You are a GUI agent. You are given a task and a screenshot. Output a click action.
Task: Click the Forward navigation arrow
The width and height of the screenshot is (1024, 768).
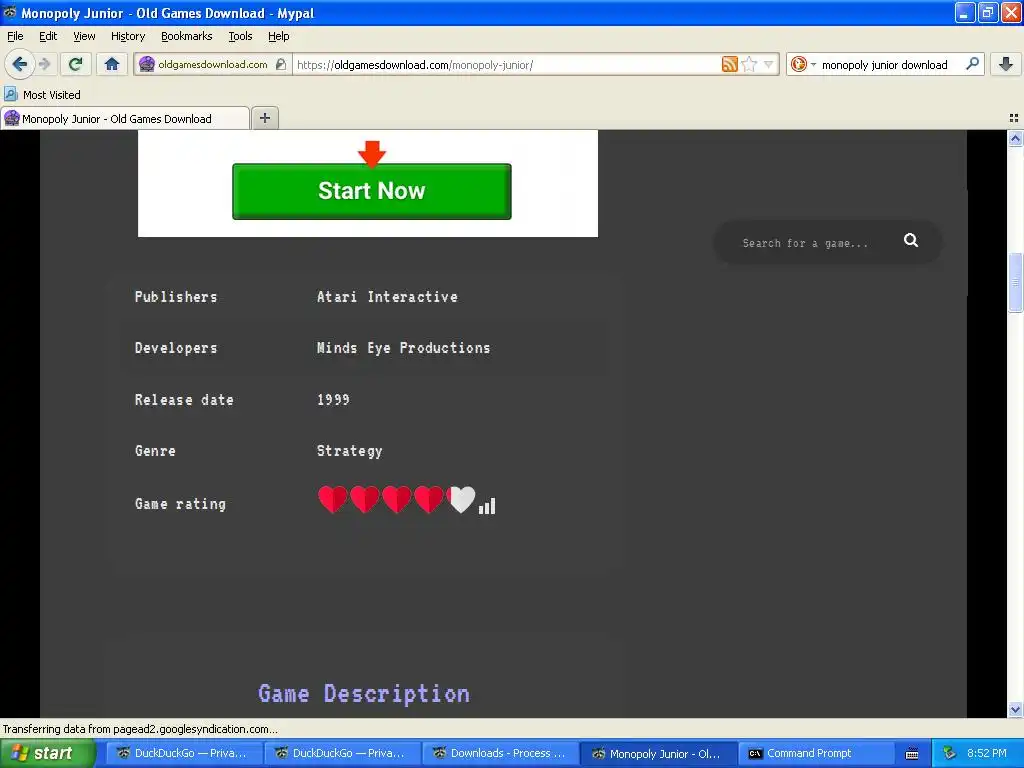(44, 64)
